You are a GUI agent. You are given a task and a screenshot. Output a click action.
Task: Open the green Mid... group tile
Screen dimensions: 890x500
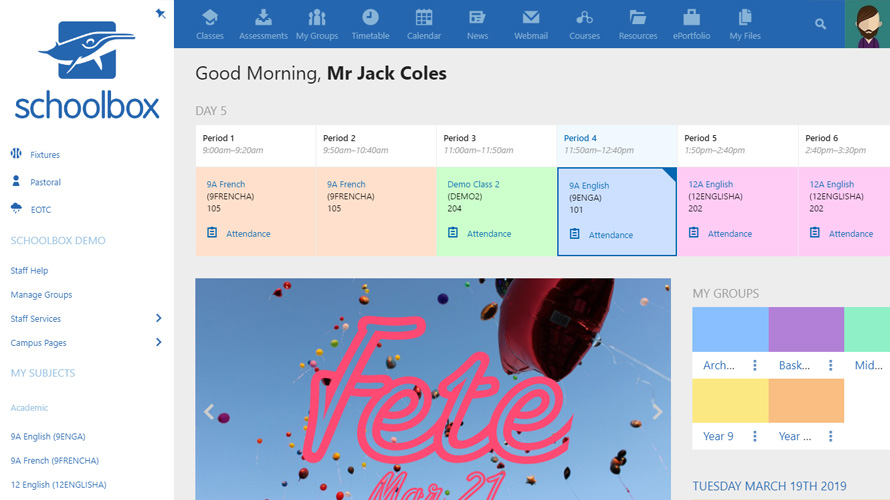point(867,329)
